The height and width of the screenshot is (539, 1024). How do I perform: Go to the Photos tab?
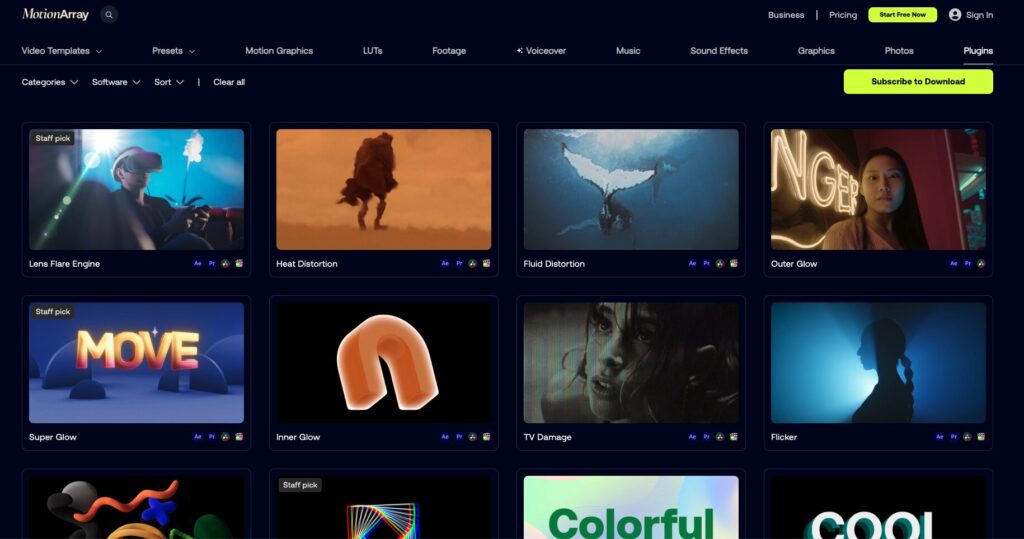[x=899, y=50]
